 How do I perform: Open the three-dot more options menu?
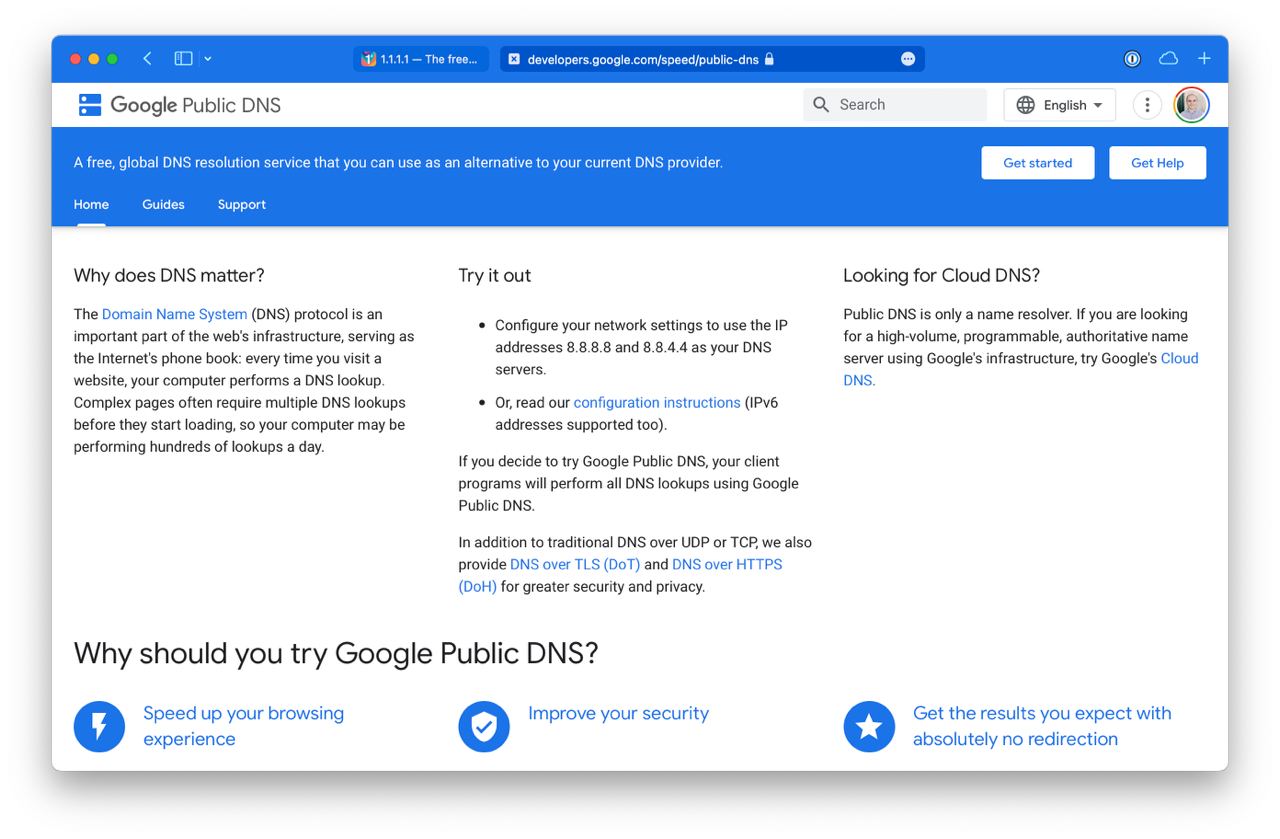[x=1147, y=105]
